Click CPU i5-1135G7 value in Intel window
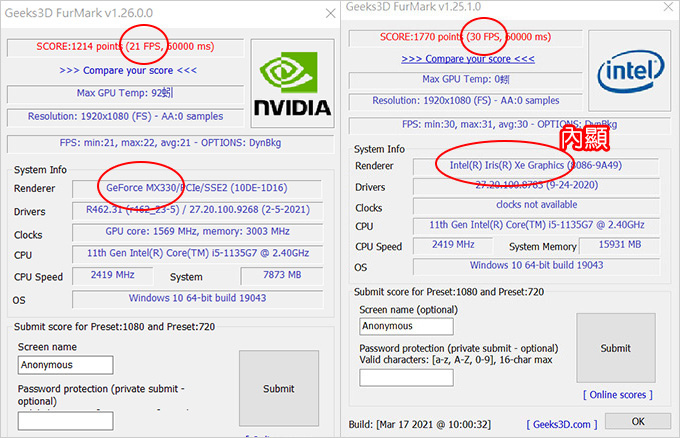 (536, 225)
